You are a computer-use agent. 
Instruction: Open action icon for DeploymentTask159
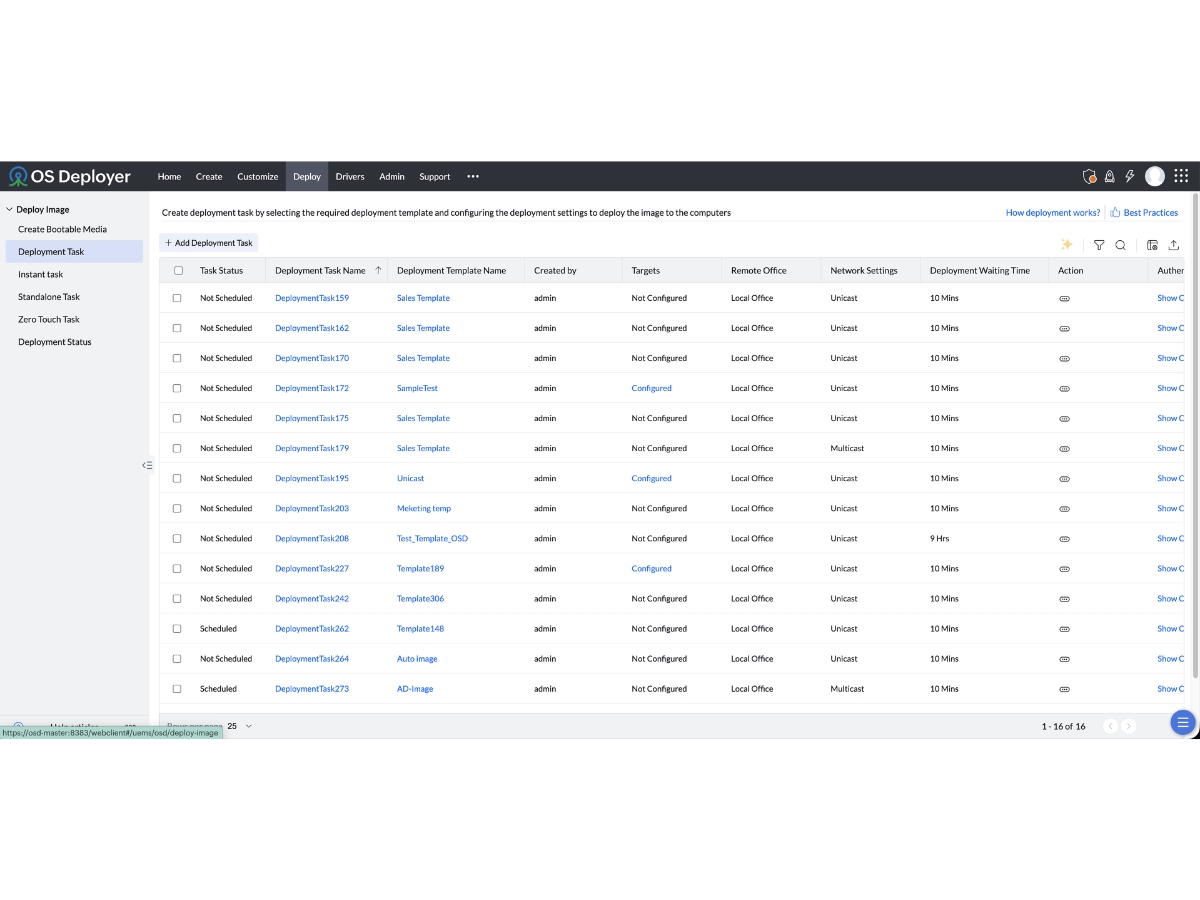pos(1064,298)
